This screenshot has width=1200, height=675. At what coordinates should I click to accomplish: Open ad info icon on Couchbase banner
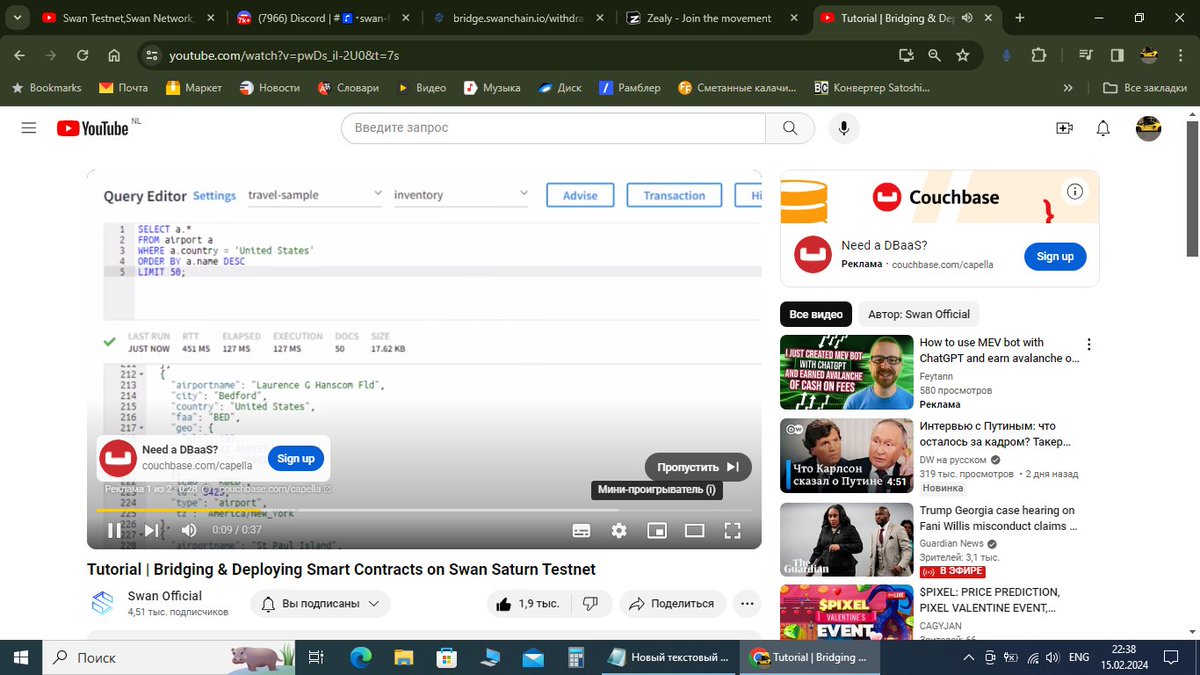point(1075,191)
